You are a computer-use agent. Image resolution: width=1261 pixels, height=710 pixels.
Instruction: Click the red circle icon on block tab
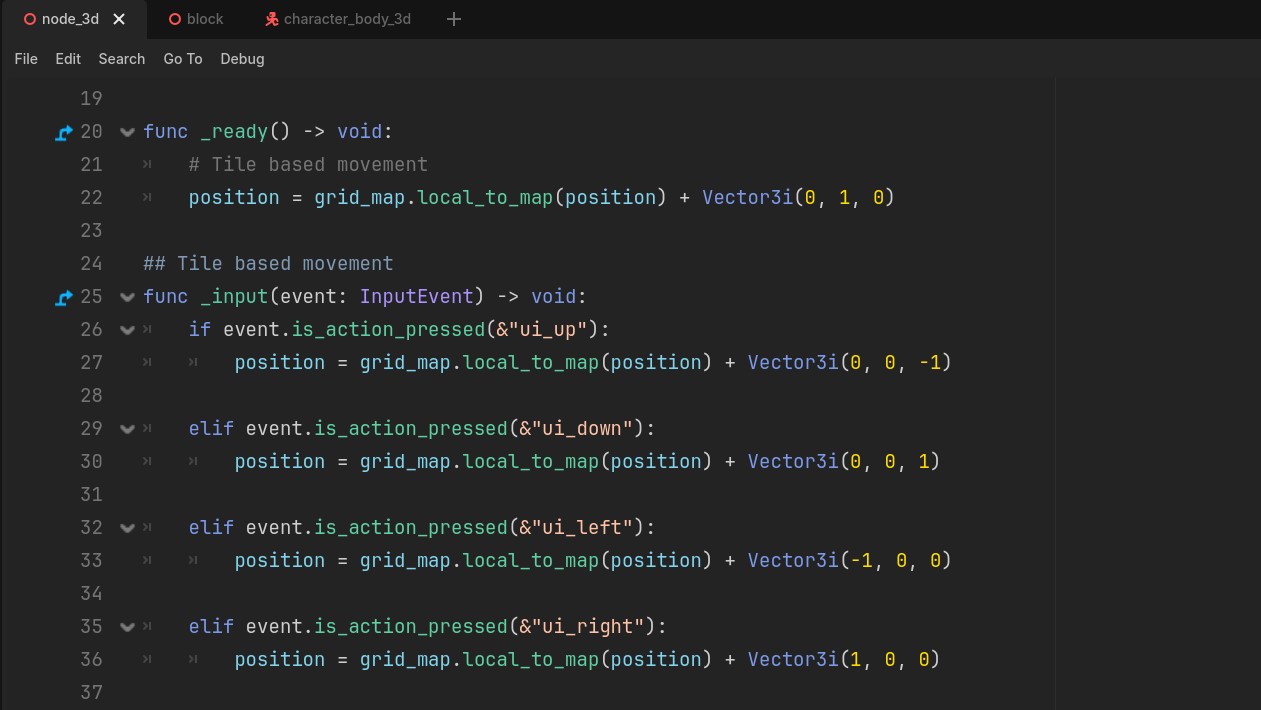point(175,19)
